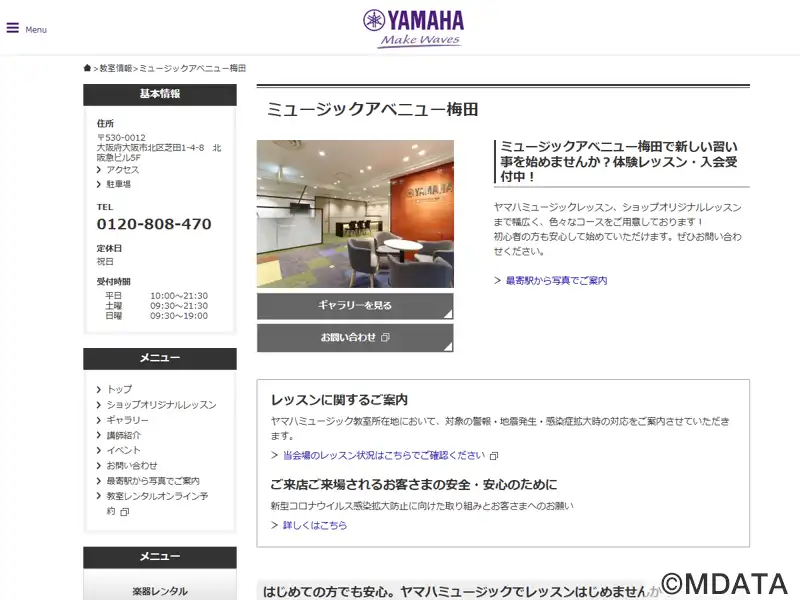Click the お問い合わせ button

[355, 338]
